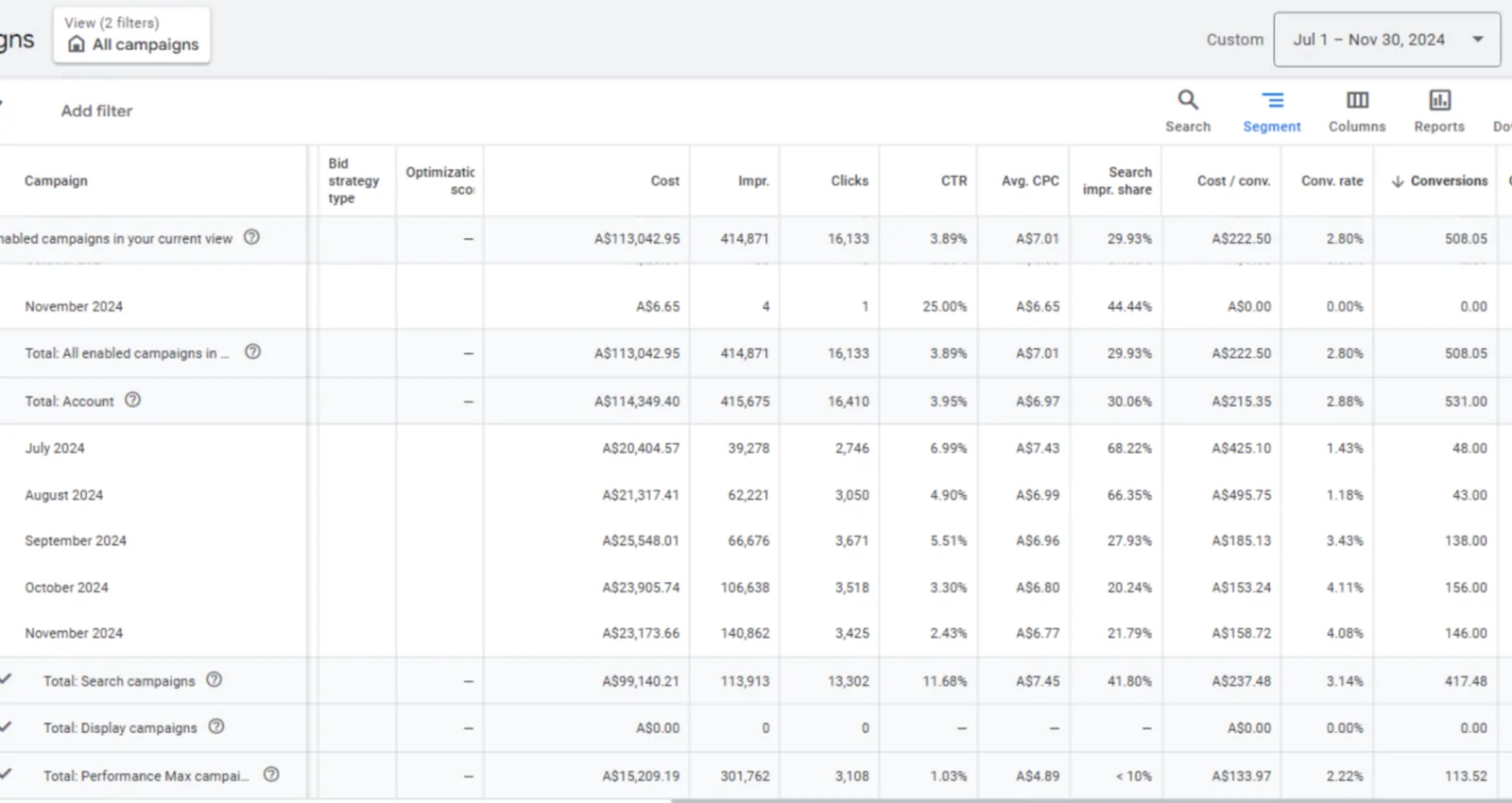Image resolution: width=1512 pixels, height=803 pixels.
Task: Open the View (2 filters) All campaigns selector
Action: click(132, 35)
